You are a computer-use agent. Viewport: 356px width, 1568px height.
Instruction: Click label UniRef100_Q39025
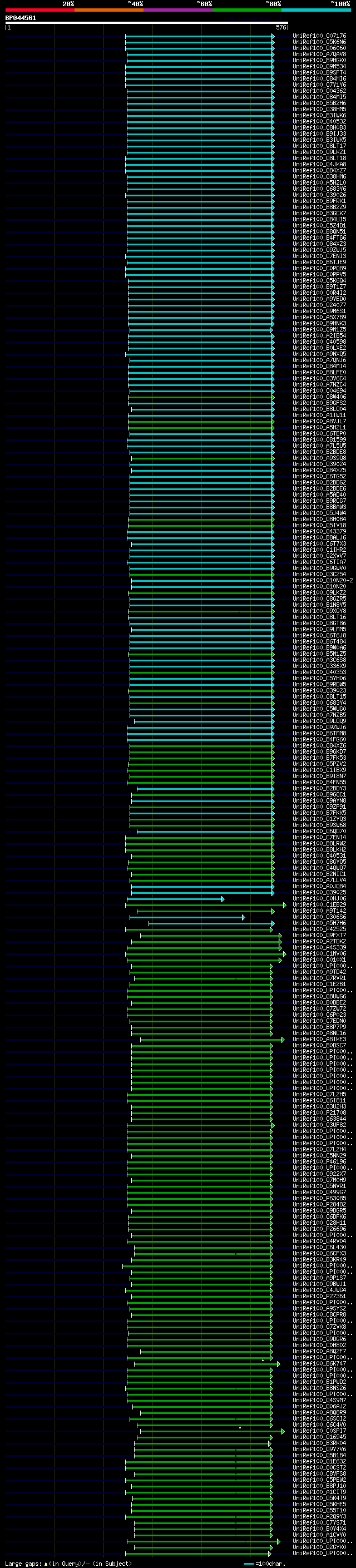(319, 892)
